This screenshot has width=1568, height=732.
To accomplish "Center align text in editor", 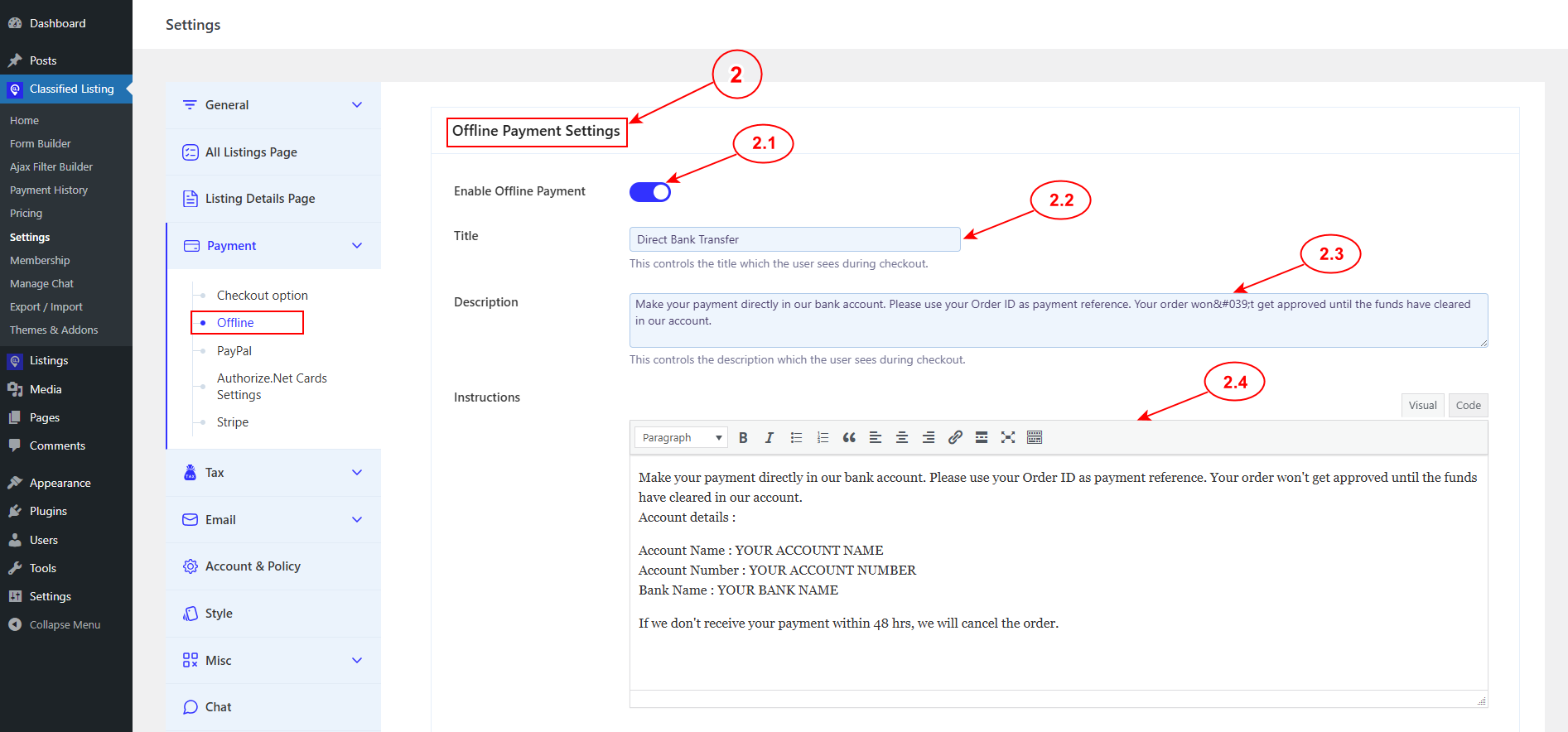I will tap(902, 437).
